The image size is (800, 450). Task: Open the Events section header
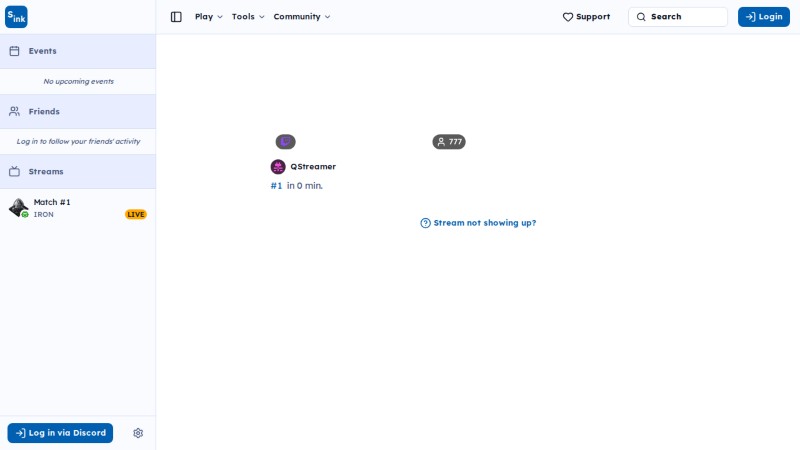click(x=78, y=51)
